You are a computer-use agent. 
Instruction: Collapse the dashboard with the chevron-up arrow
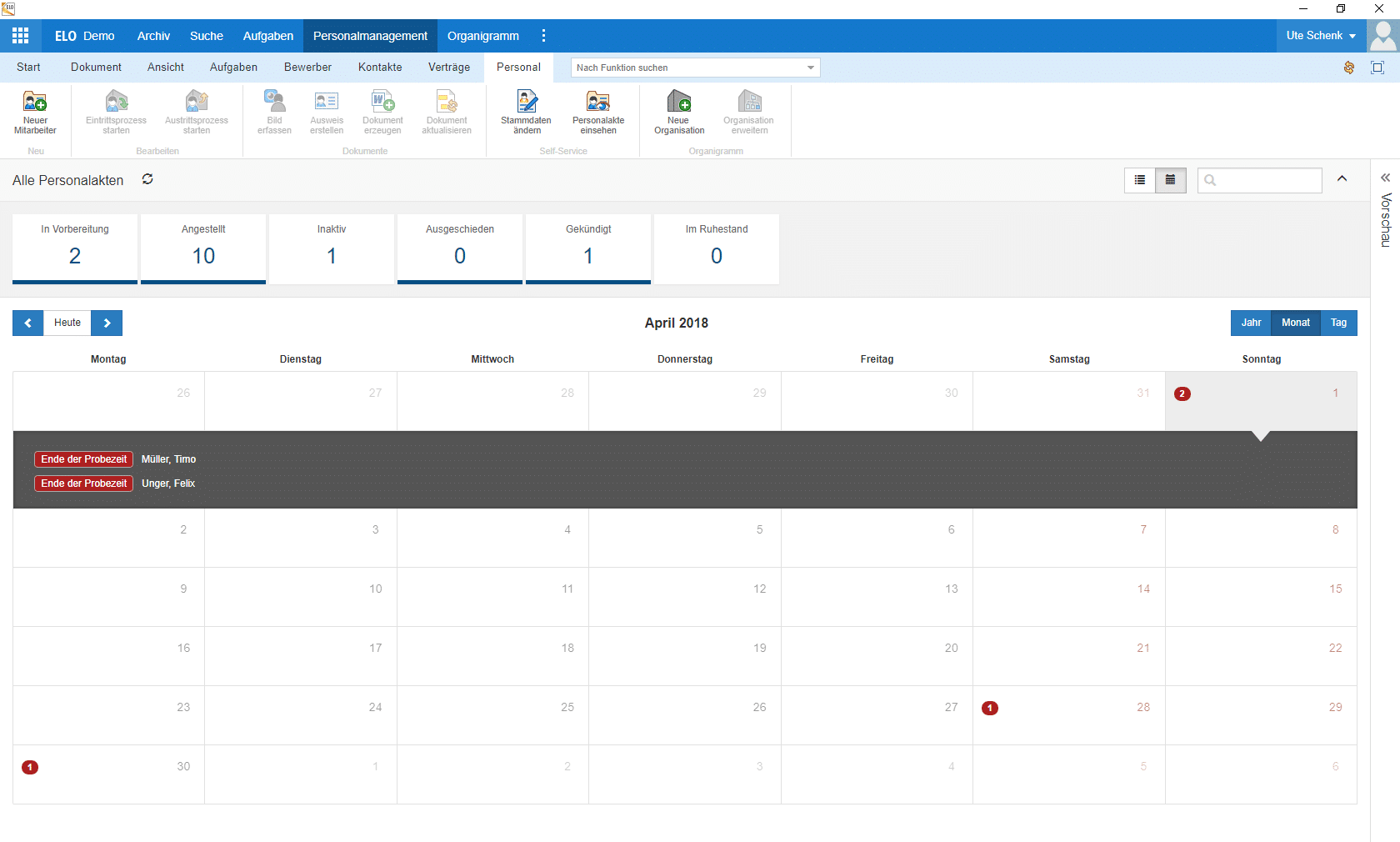tap(1342, 179)
